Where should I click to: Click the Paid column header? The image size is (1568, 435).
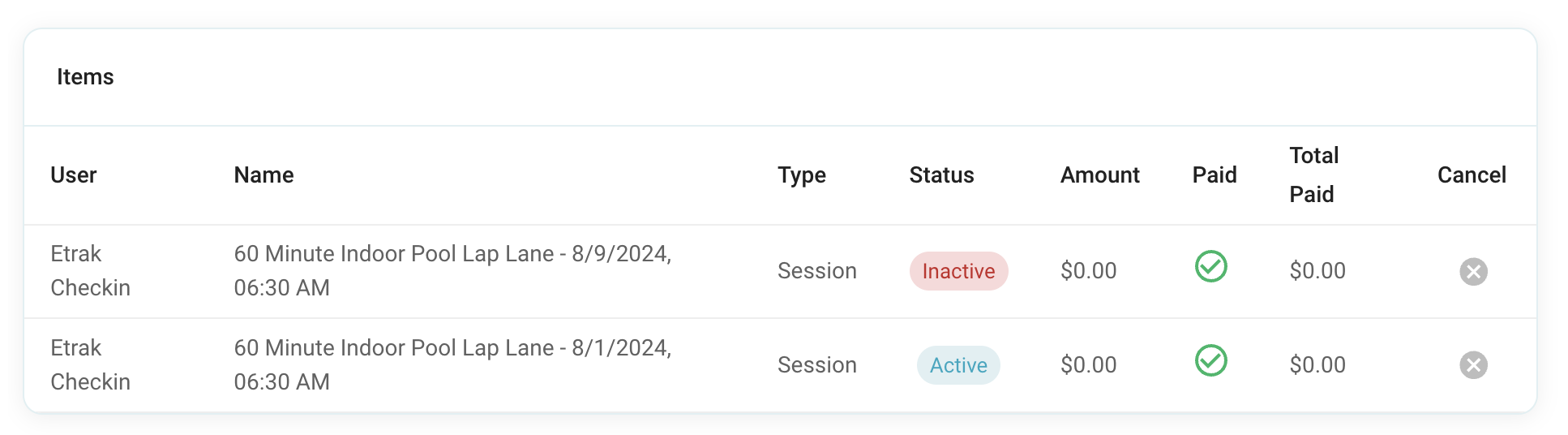tap(1215, 175)
